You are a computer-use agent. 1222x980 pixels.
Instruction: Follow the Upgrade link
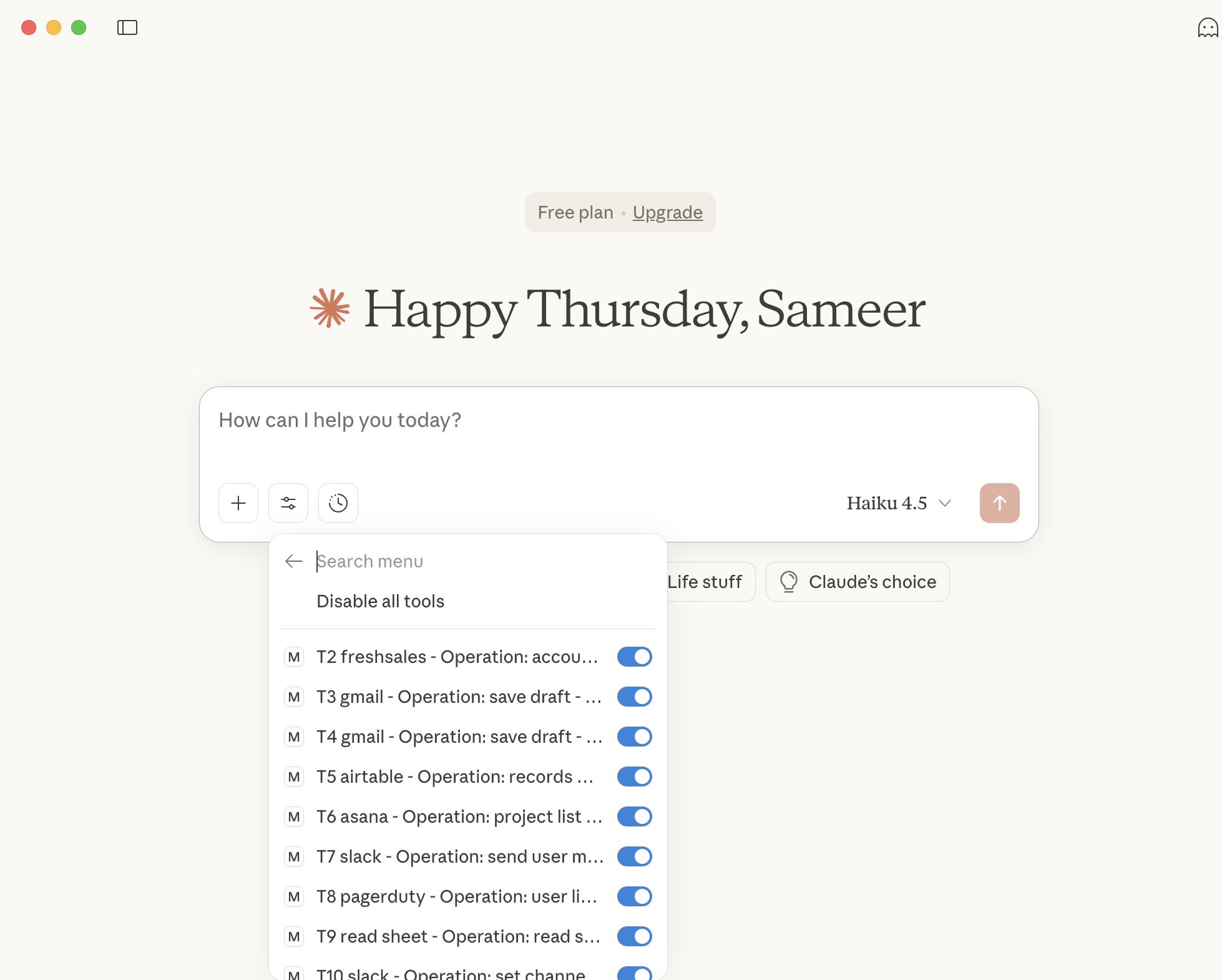667,212
